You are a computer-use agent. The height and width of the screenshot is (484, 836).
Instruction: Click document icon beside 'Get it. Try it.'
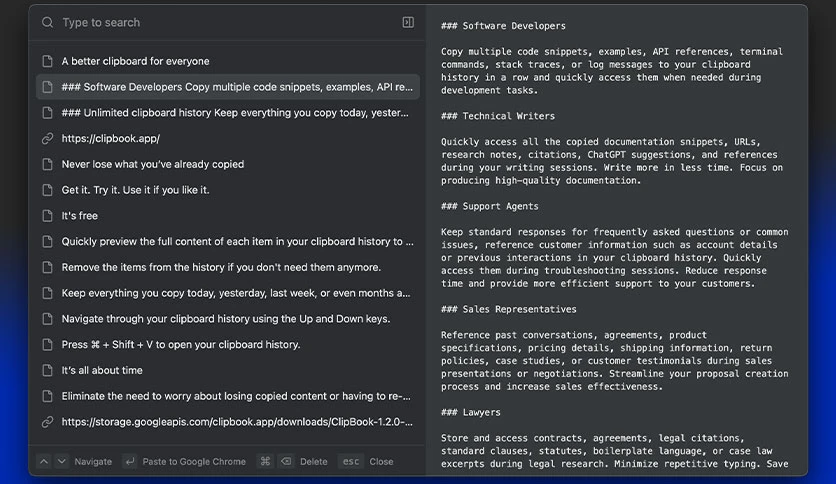point(47,190)
